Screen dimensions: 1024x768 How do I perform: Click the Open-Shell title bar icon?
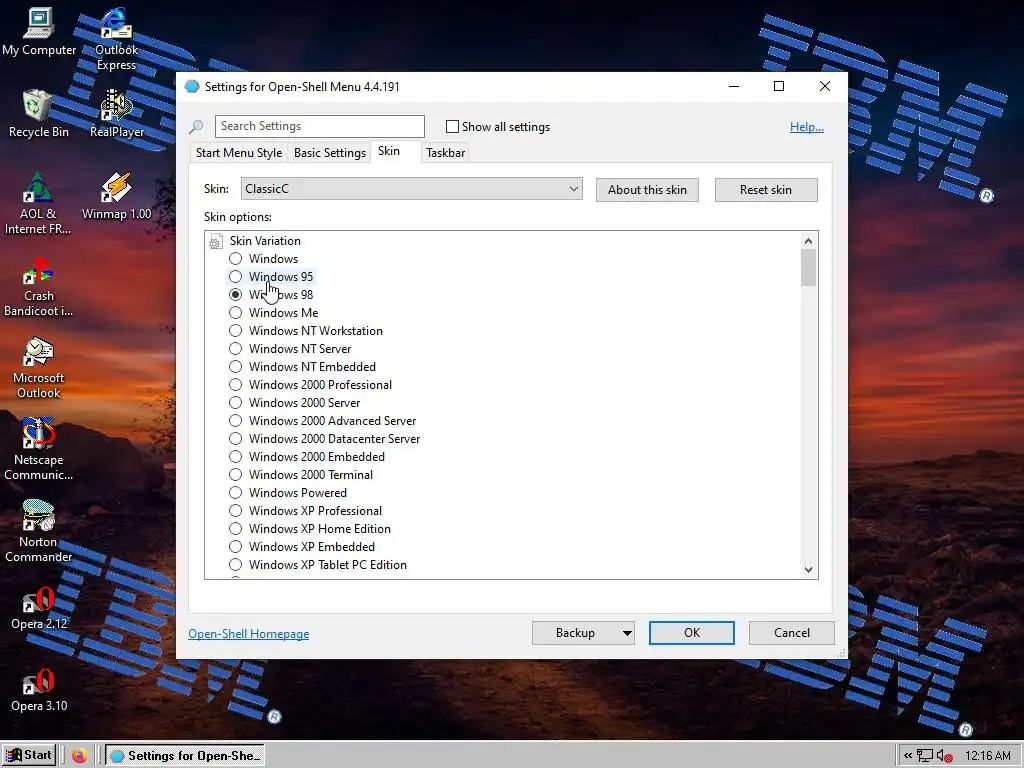click(x=192, y=86)
